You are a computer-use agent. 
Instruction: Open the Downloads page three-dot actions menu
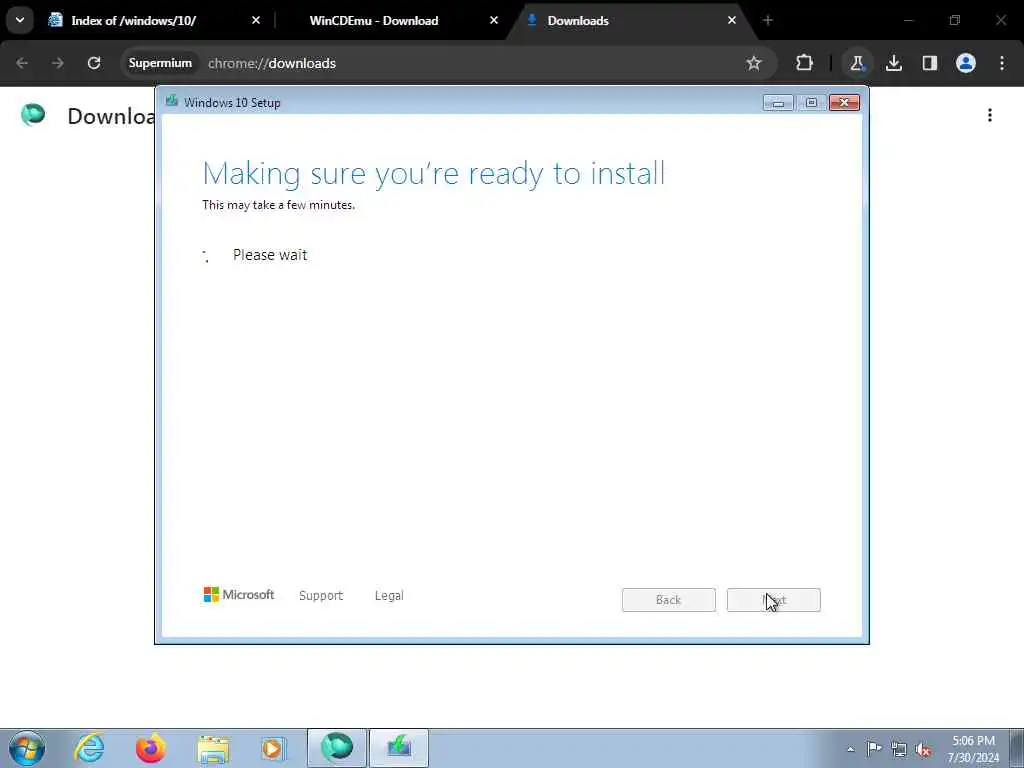tap(990, 116)
